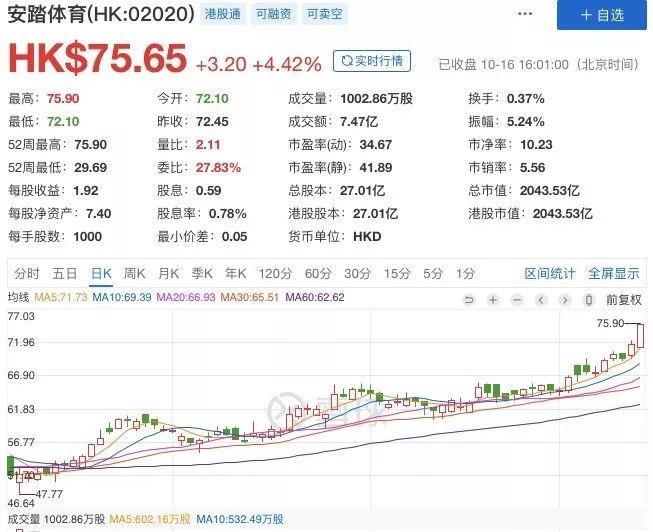Click the MA20:66.93 indicator label
653x532 pixels.
click(186, 297)
